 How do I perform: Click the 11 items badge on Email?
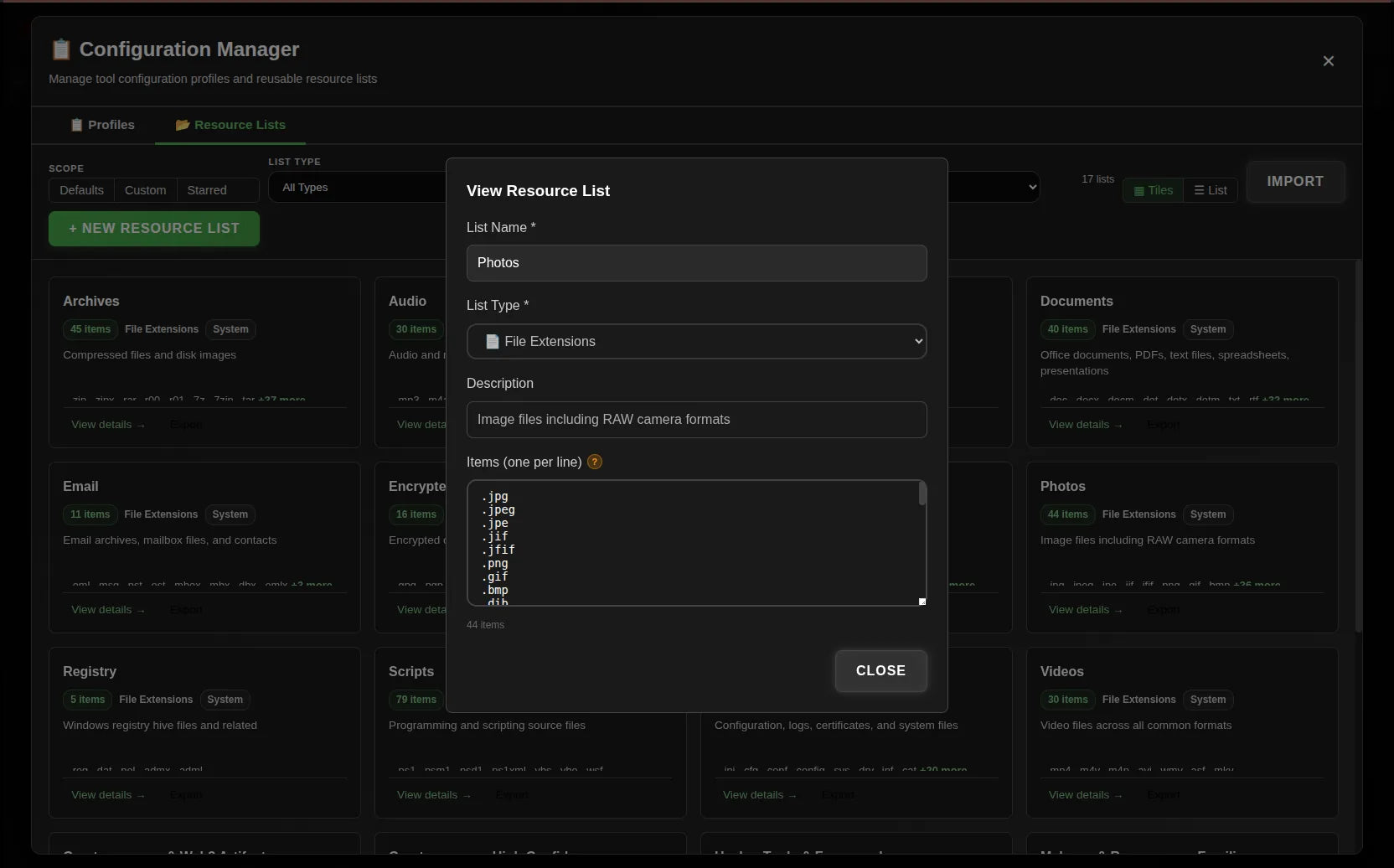90,514
